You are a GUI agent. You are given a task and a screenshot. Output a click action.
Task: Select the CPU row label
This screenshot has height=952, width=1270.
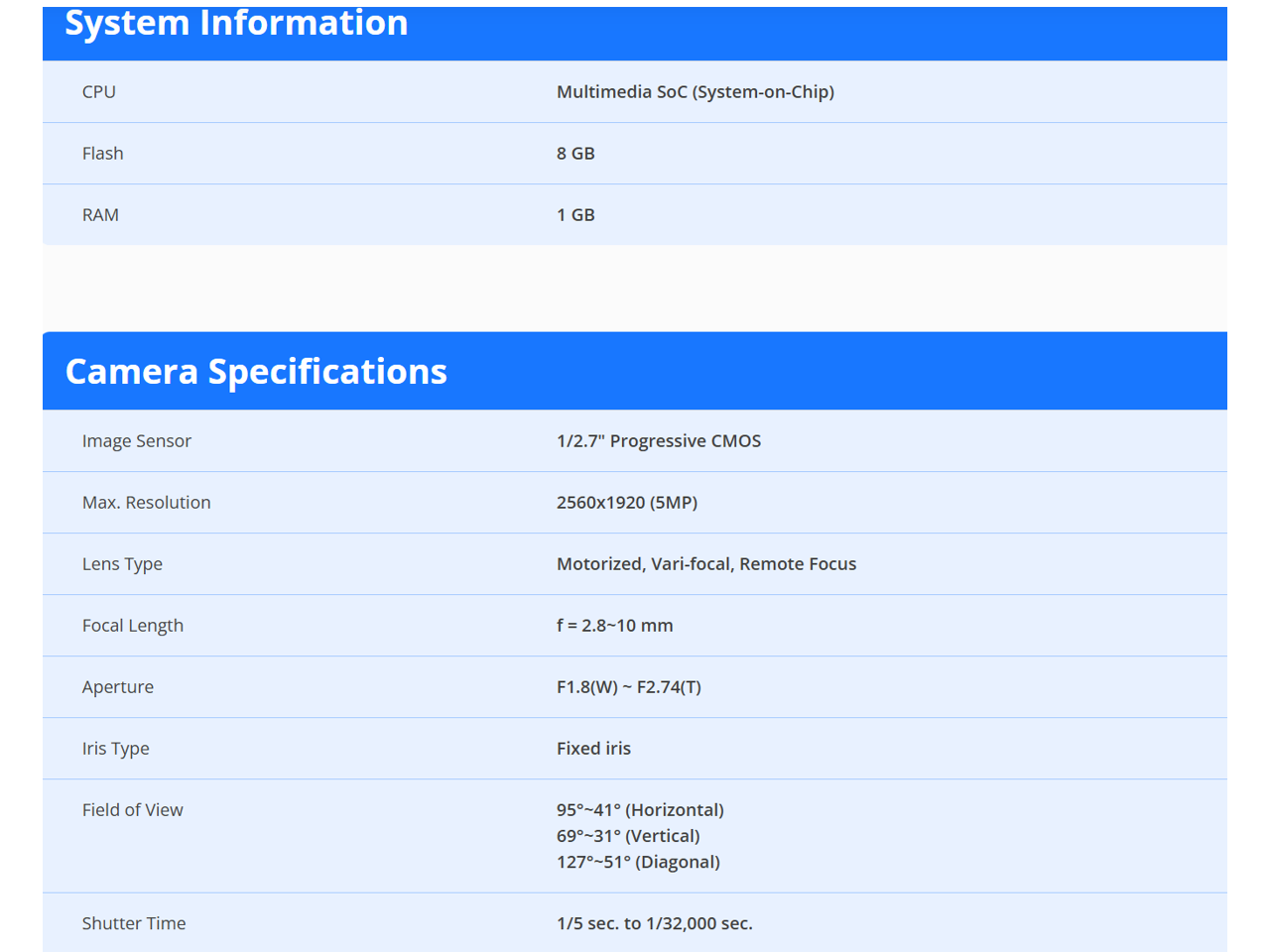(x=99, y=92)
